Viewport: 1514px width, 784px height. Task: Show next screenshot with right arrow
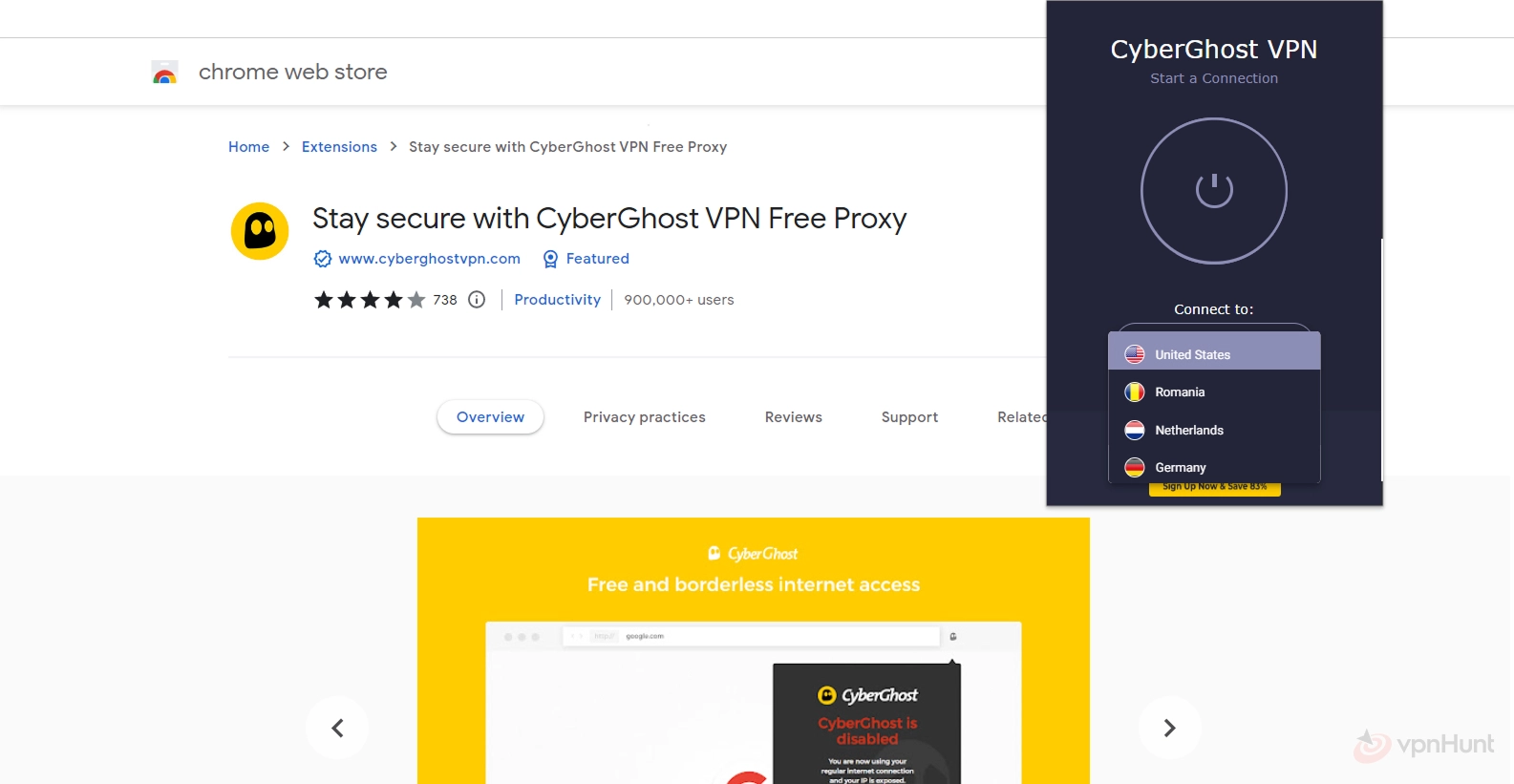[x=1169, y=728]
